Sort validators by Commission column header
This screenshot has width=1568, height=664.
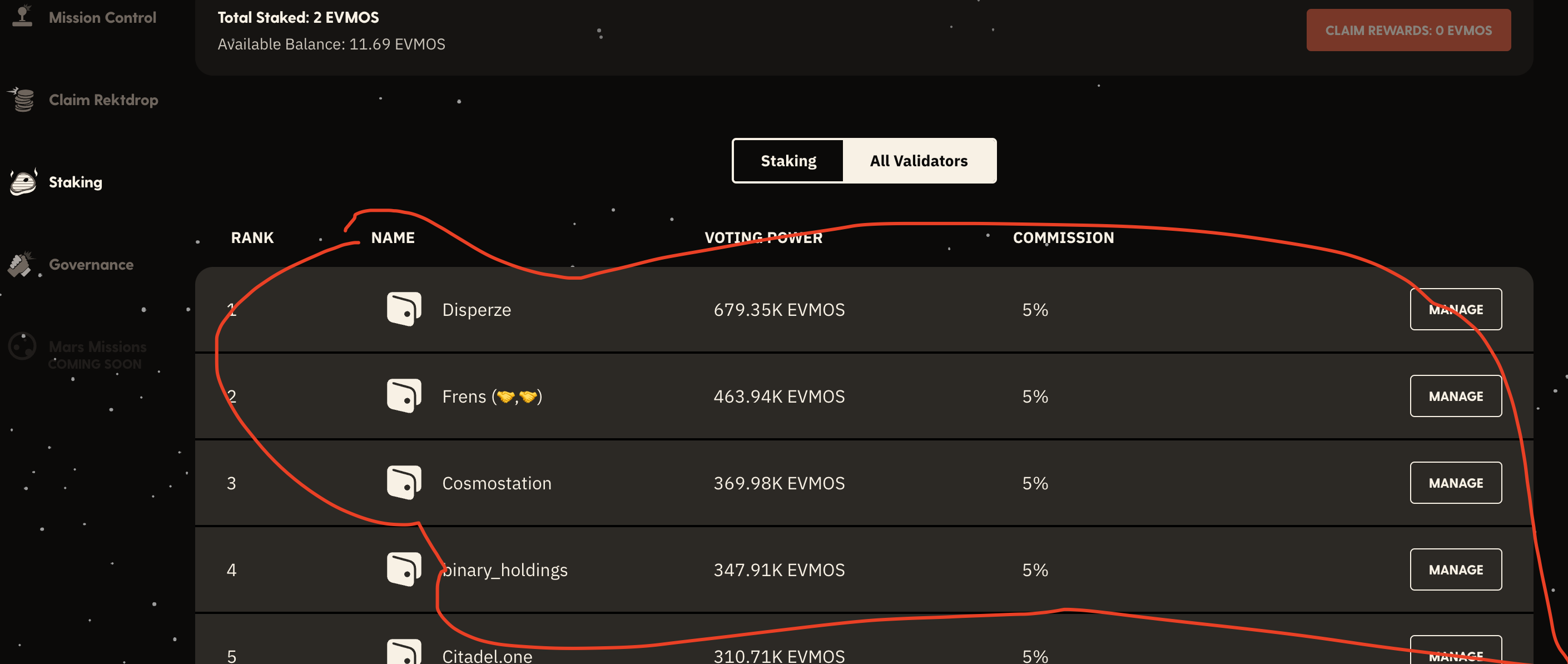tap(1063, 237)
